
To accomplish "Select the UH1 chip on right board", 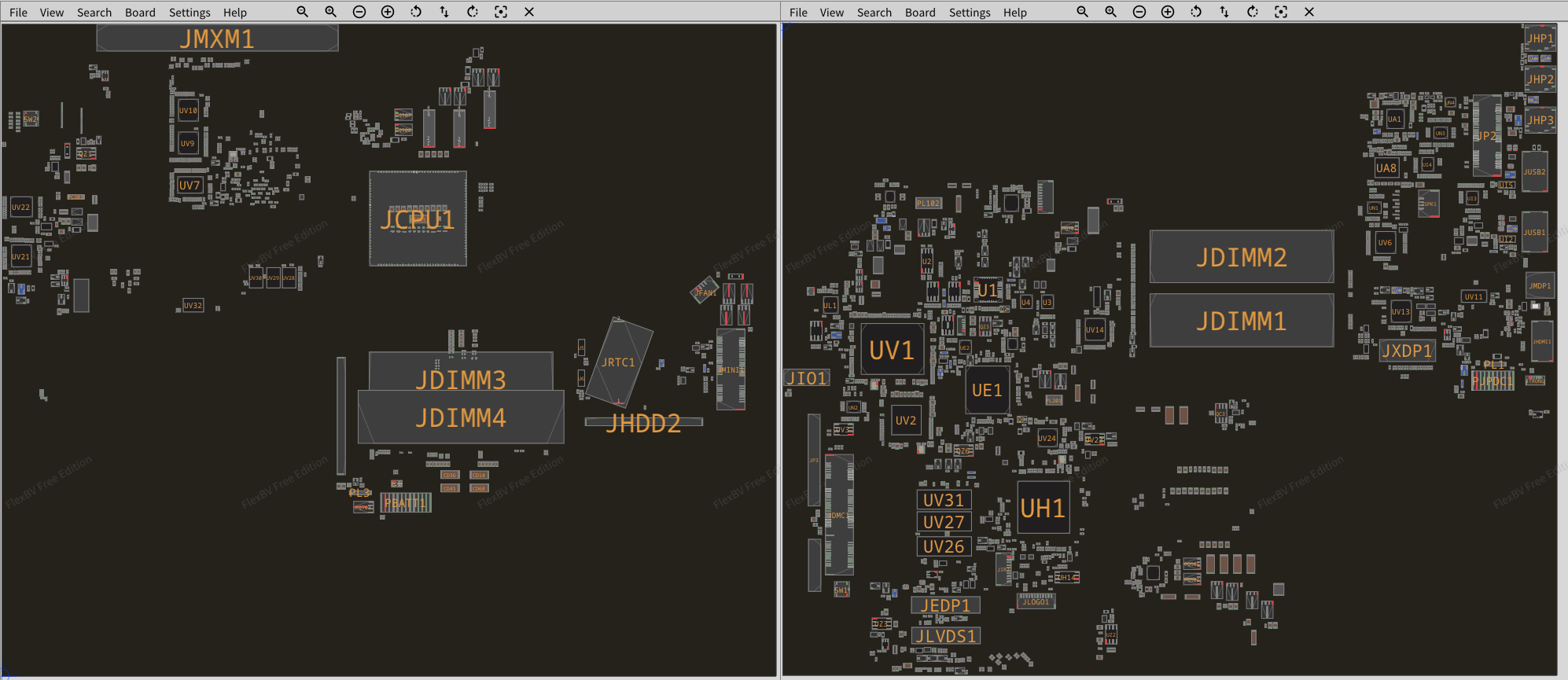I will click(1043, 509).
